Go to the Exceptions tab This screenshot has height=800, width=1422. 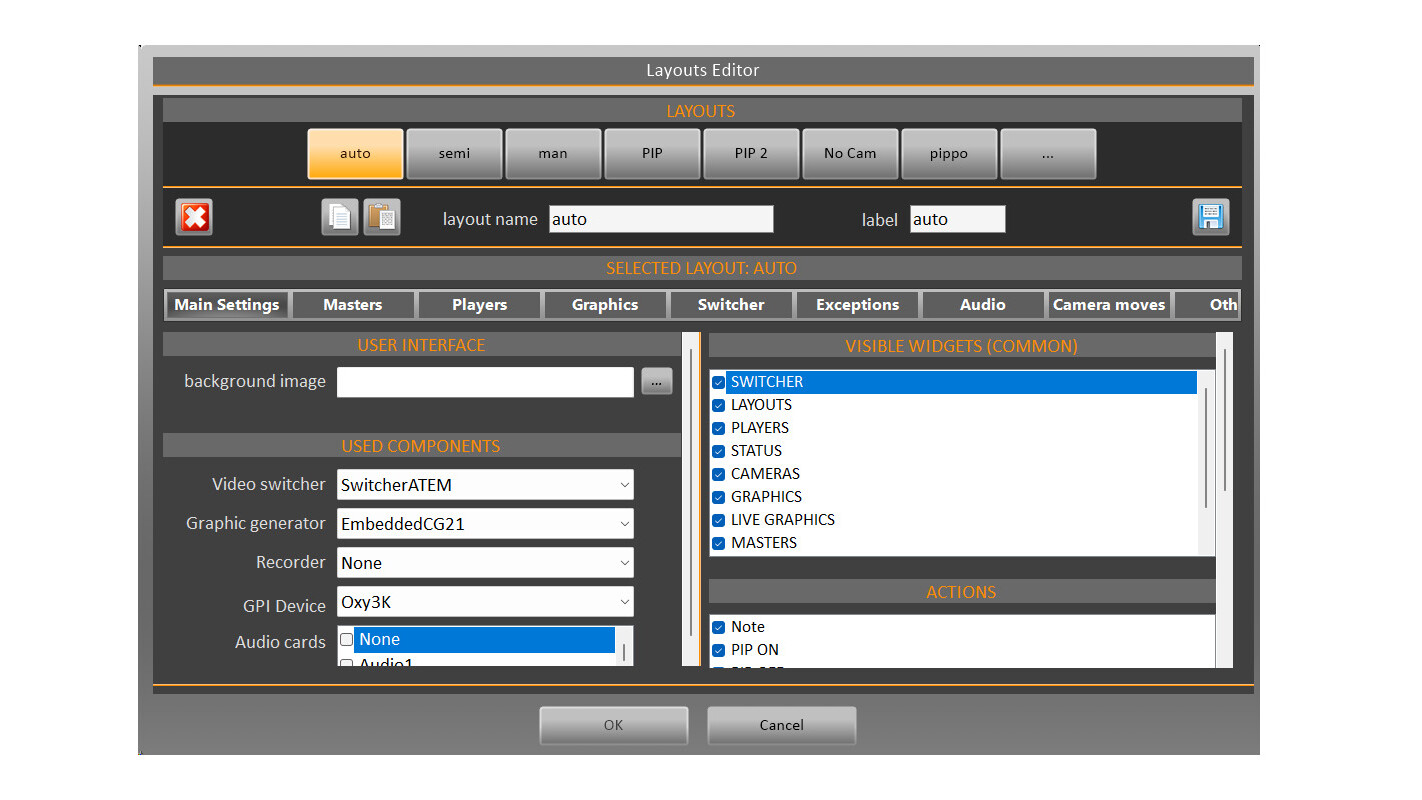[857, 305]
